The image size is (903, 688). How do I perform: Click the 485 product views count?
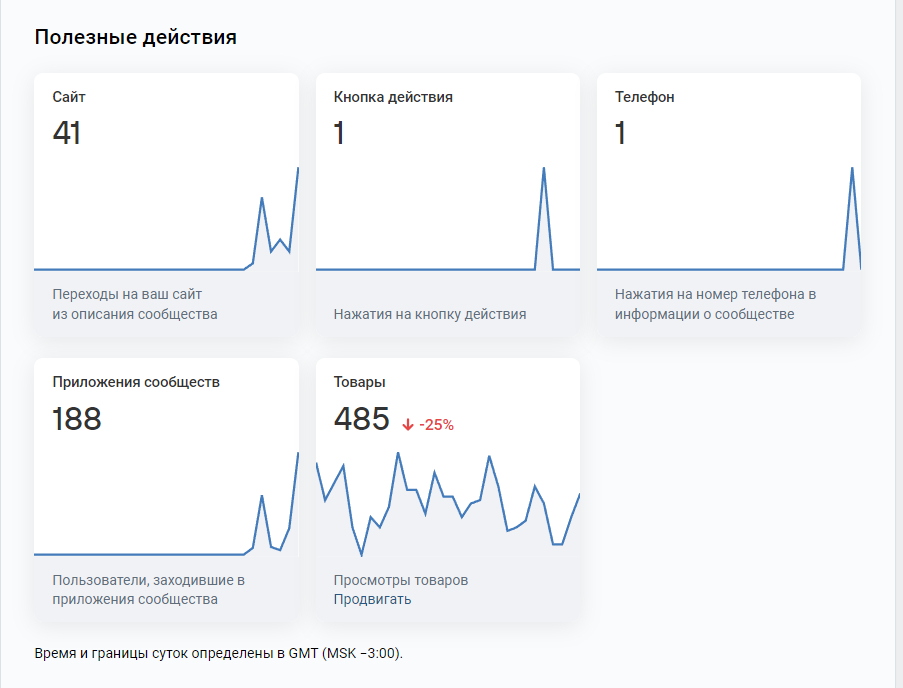pos(361,418)
